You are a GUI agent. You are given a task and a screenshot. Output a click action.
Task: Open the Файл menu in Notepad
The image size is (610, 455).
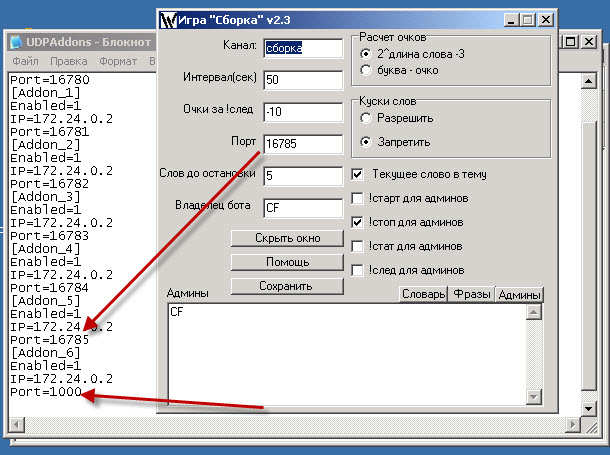click(x=26, y=61)
